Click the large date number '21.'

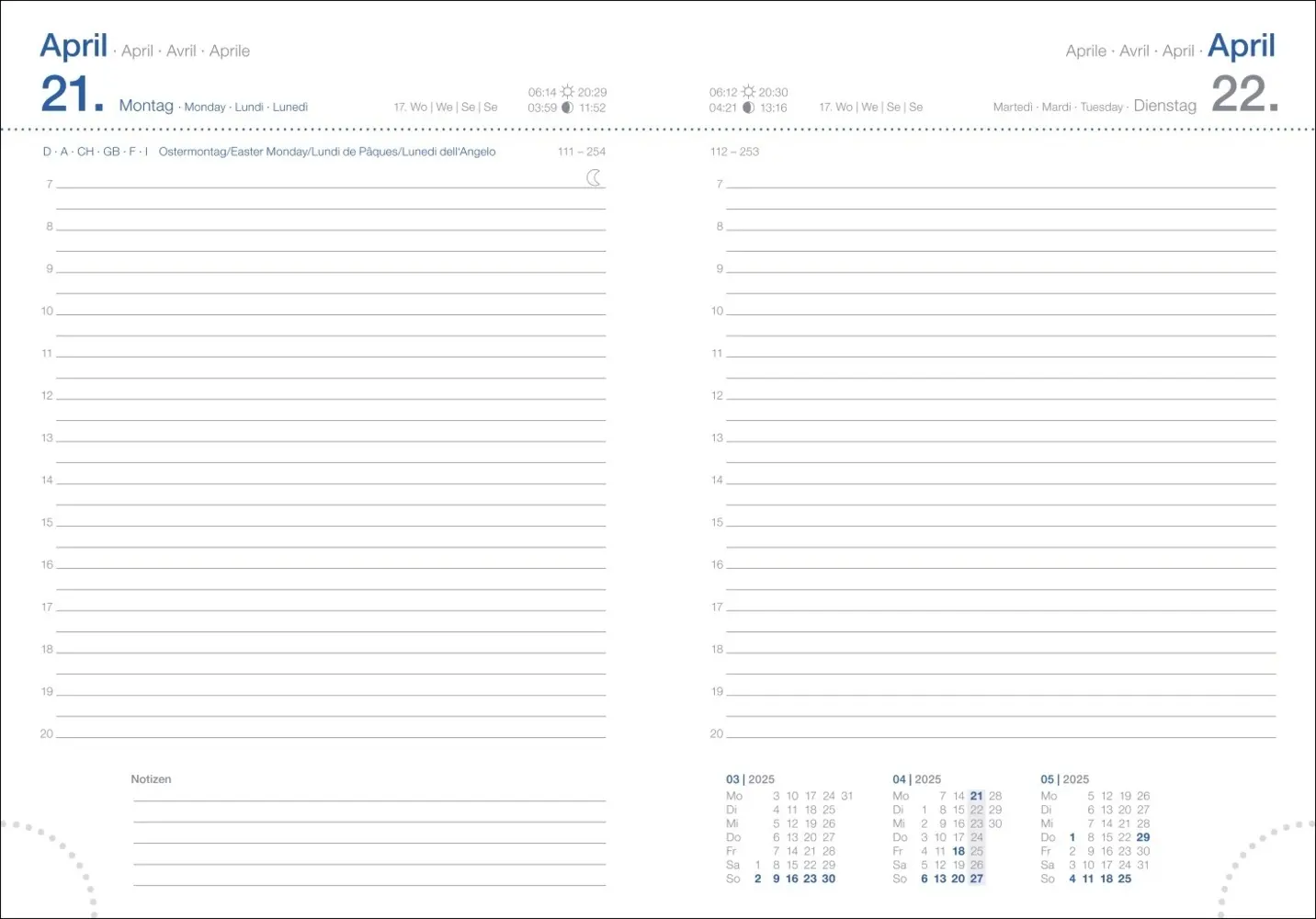click(72, 94)
